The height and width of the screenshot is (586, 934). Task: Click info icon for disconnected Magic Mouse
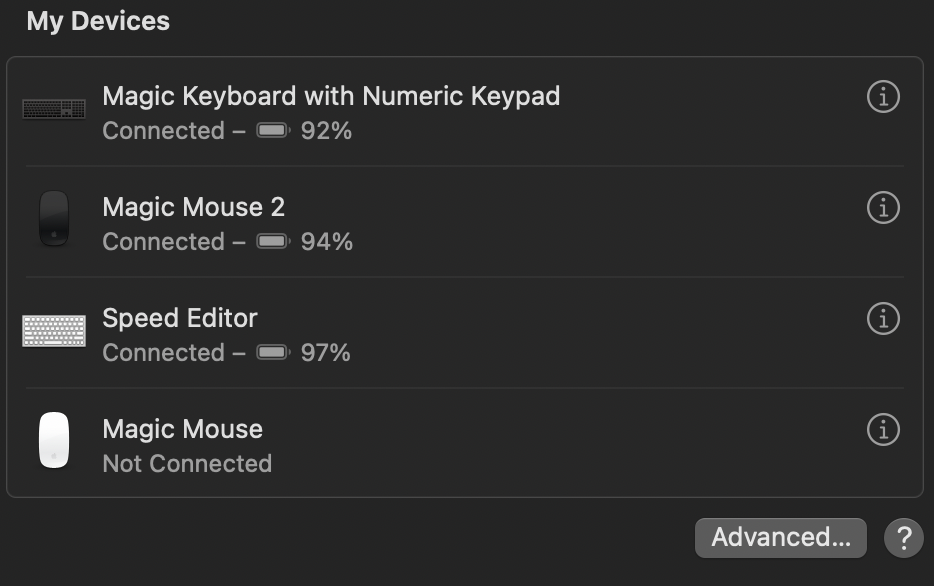click(882, 430)
